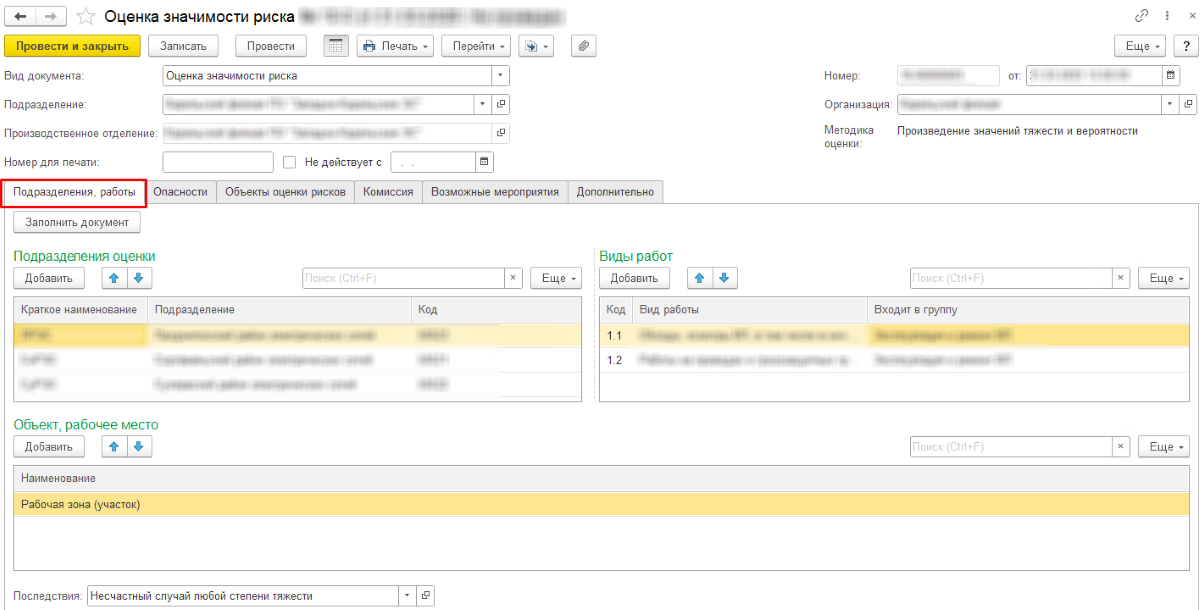Open the Организация field's linked record icon
Image resolution: width=1200 pixels, height=610 pixels.
(x=1188, y=104)
